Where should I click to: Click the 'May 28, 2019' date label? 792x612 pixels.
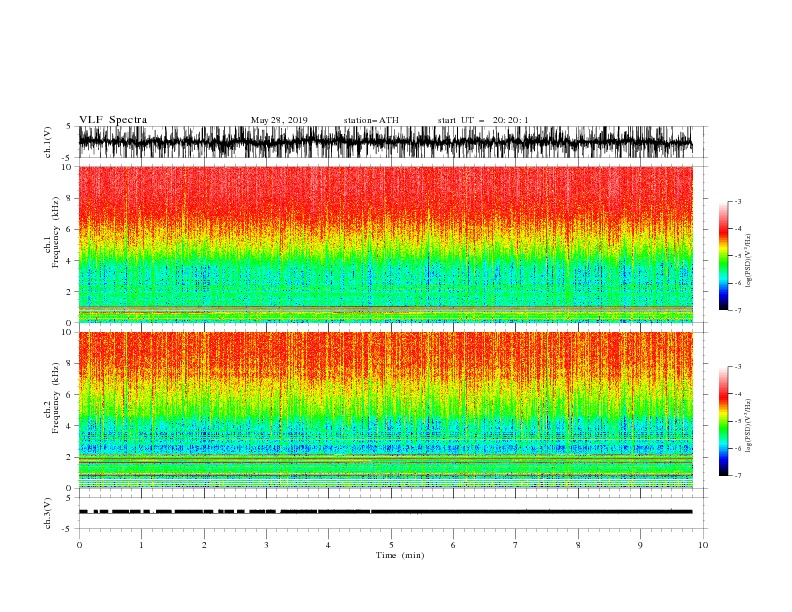tap(279, 120)
